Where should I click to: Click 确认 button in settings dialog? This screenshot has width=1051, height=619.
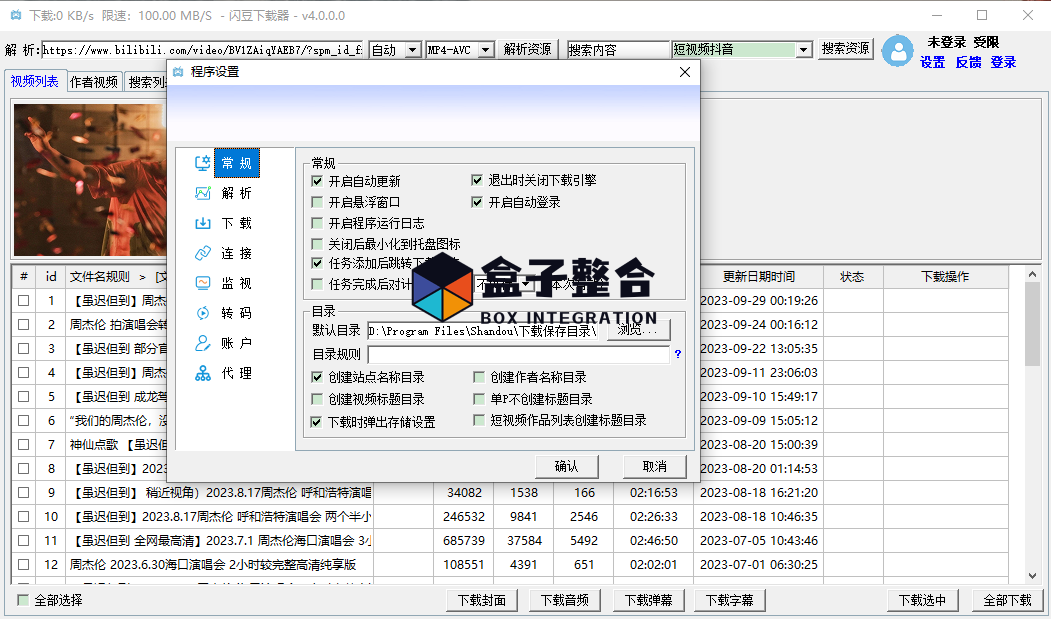pos(566,466)
